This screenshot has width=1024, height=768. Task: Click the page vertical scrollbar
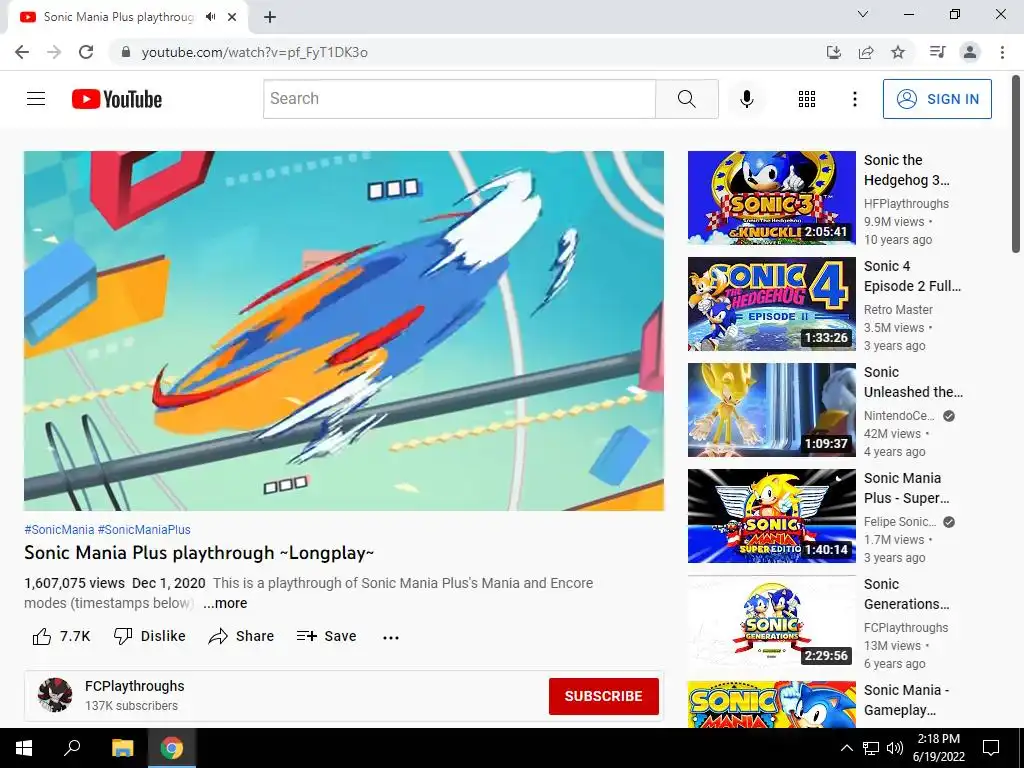tap(1016, 163)
